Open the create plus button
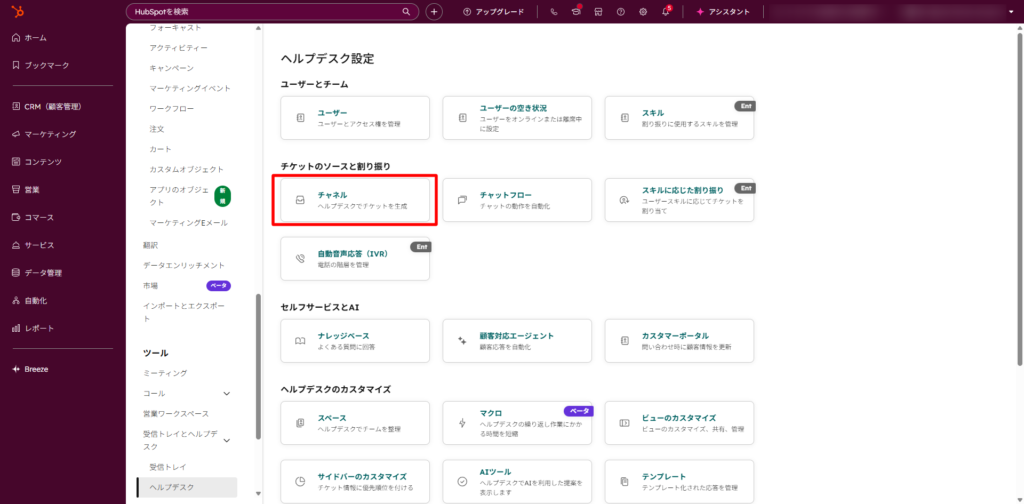 pyautogui.click(x=434, y=12)
